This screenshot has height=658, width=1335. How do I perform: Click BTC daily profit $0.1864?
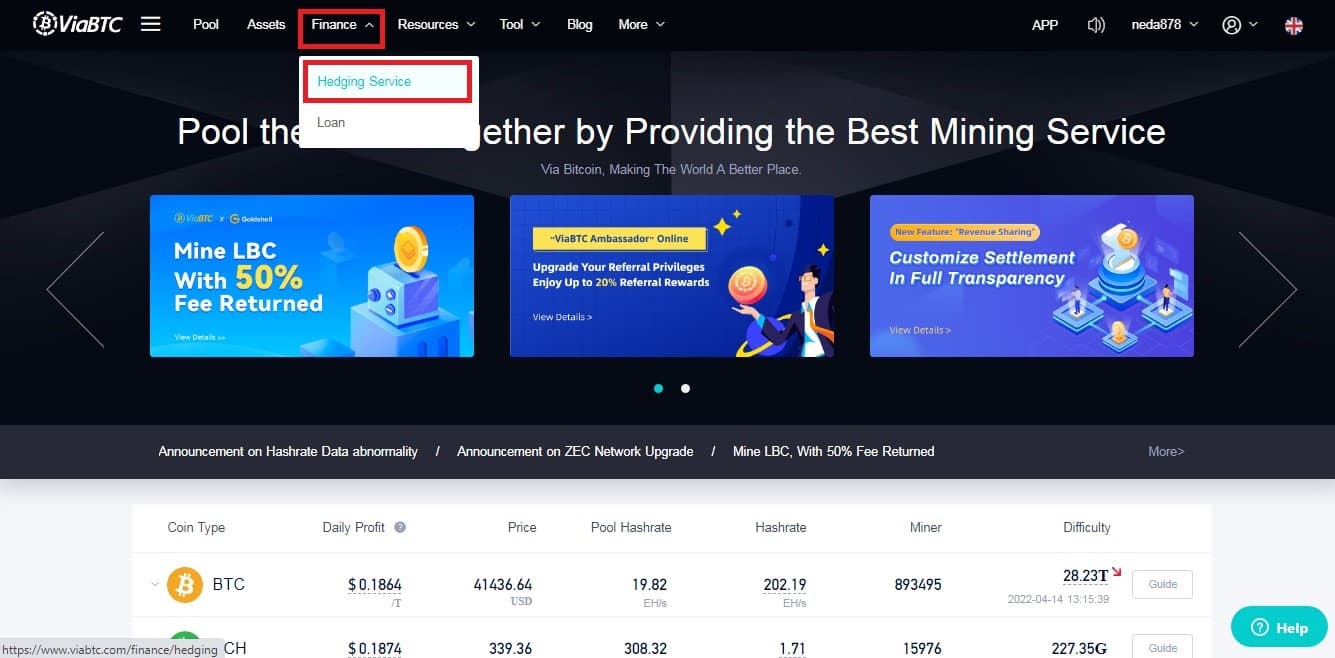pos(375,585)
